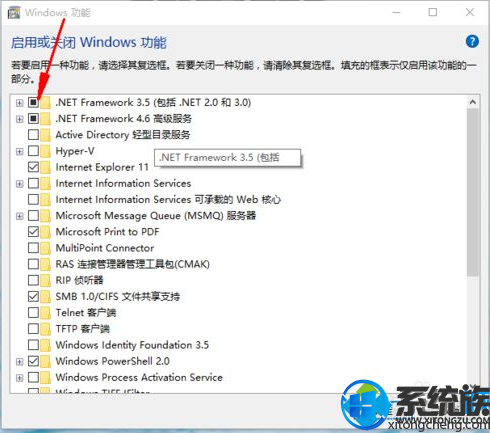Click the Windows Features title bar icon

click(x=14, y=13)
